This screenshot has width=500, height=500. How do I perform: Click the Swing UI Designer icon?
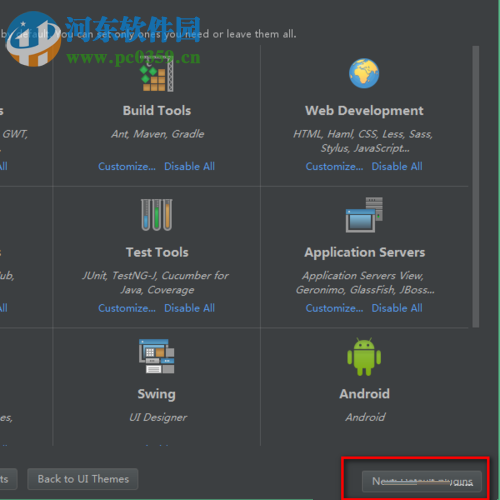(157, 356)
